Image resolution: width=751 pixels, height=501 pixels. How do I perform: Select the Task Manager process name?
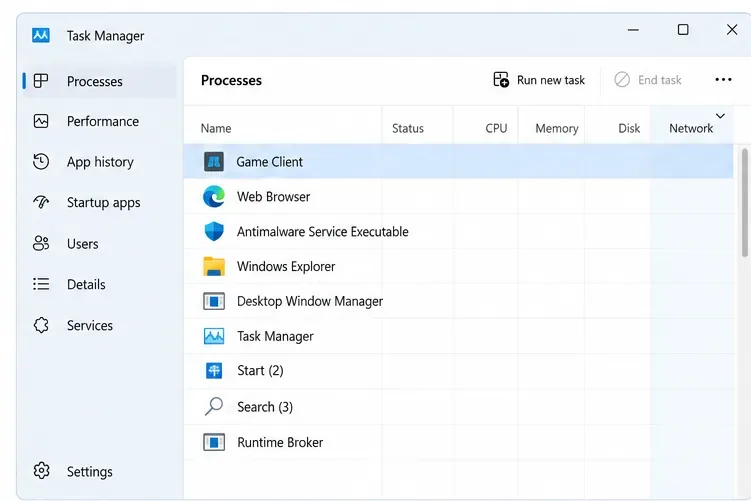click(x=275, y=336)
